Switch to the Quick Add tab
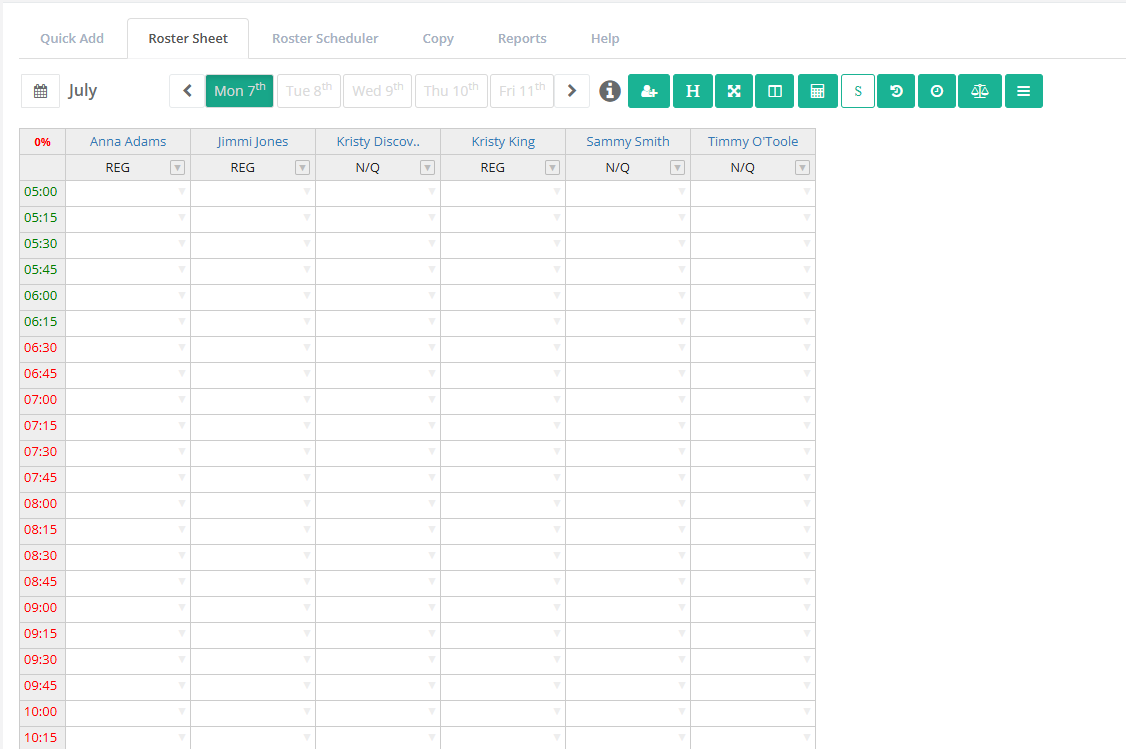The image size is (1126, 749). (72, 39)
